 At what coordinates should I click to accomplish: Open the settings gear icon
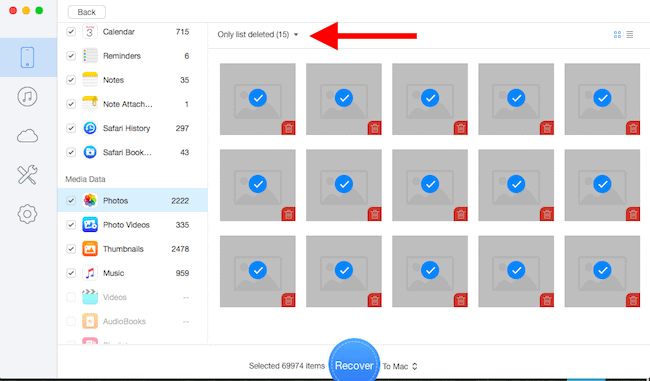pos(27,214)
